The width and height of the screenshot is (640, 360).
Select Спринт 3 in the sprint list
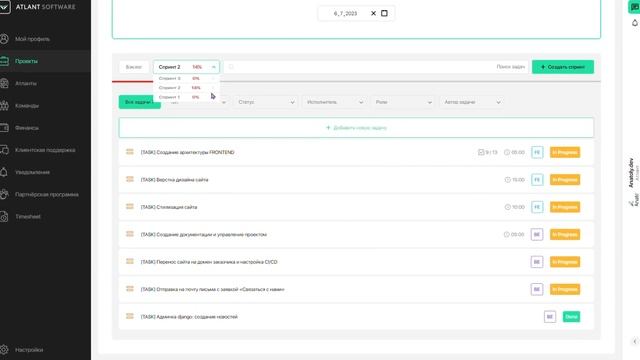[x=186, y=78]
